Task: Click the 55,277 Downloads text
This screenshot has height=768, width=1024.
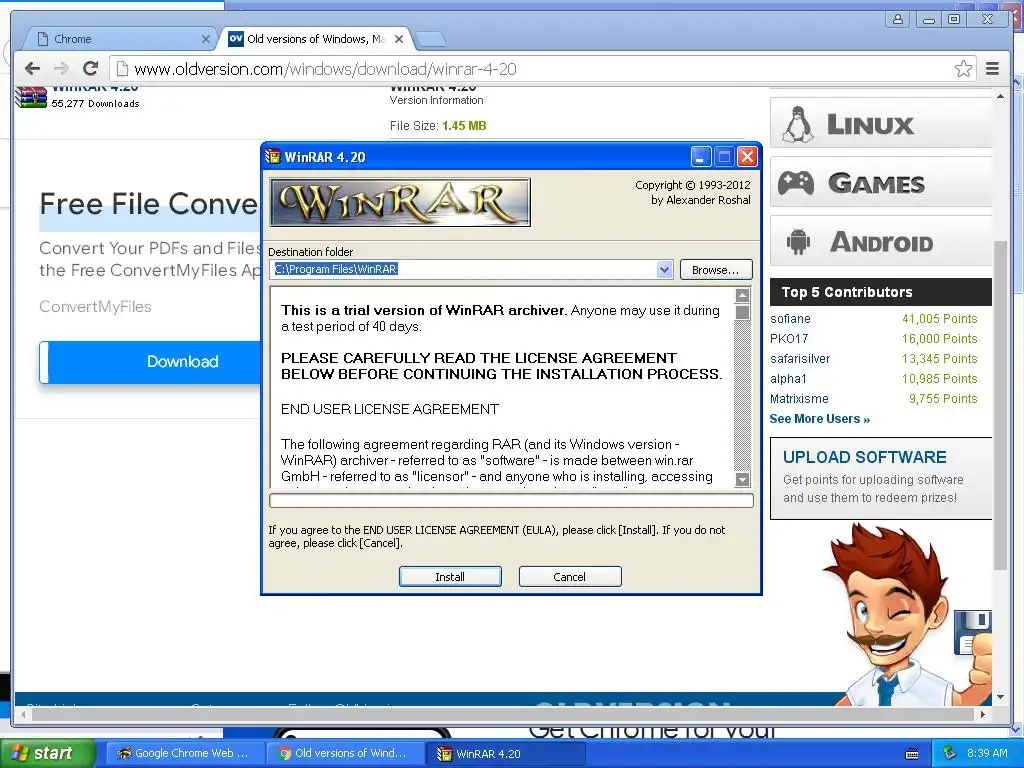Action: point(95,103)
